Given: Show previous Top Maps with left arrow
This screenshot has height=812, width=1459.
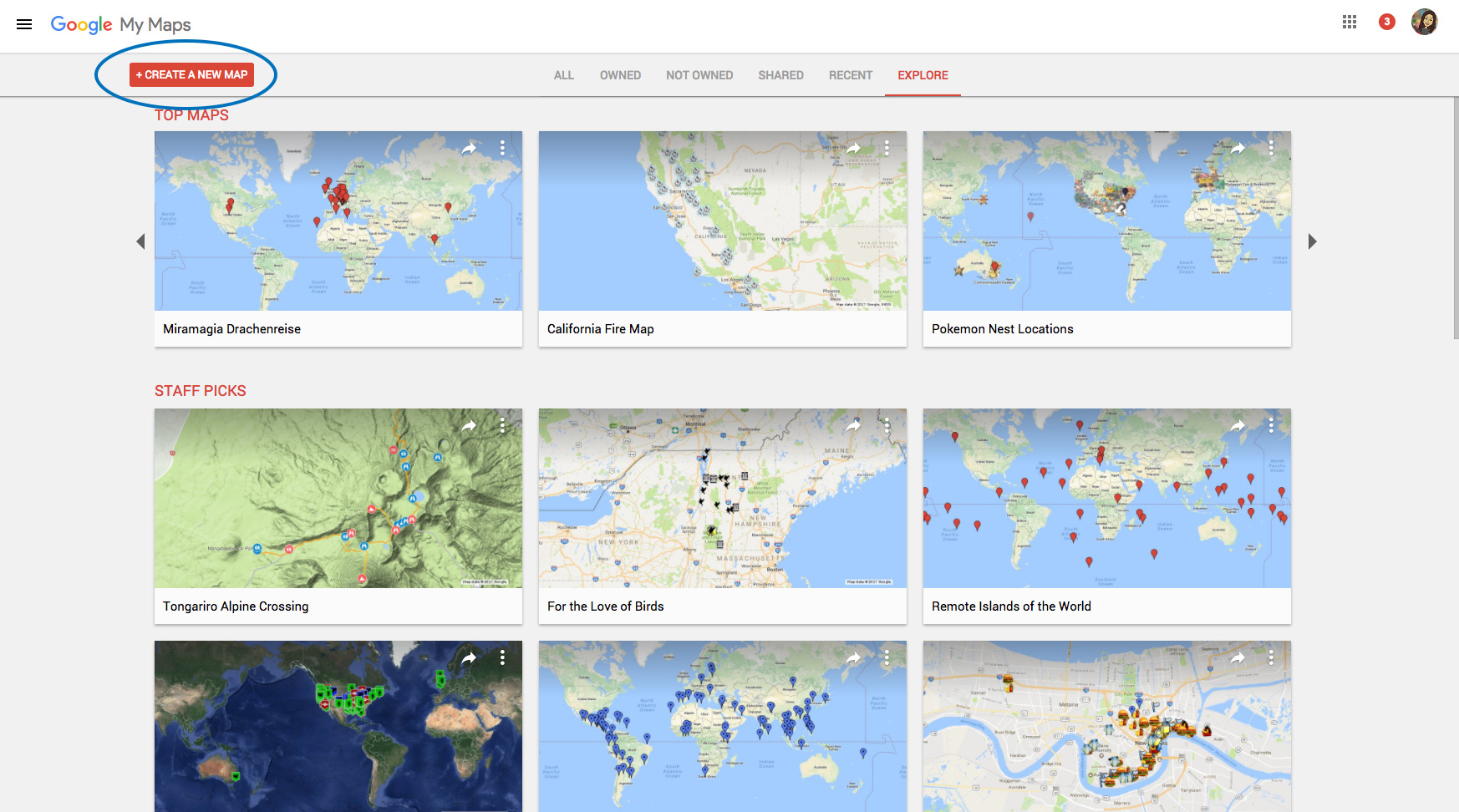Looking at the screenshot, I should 140,241.
